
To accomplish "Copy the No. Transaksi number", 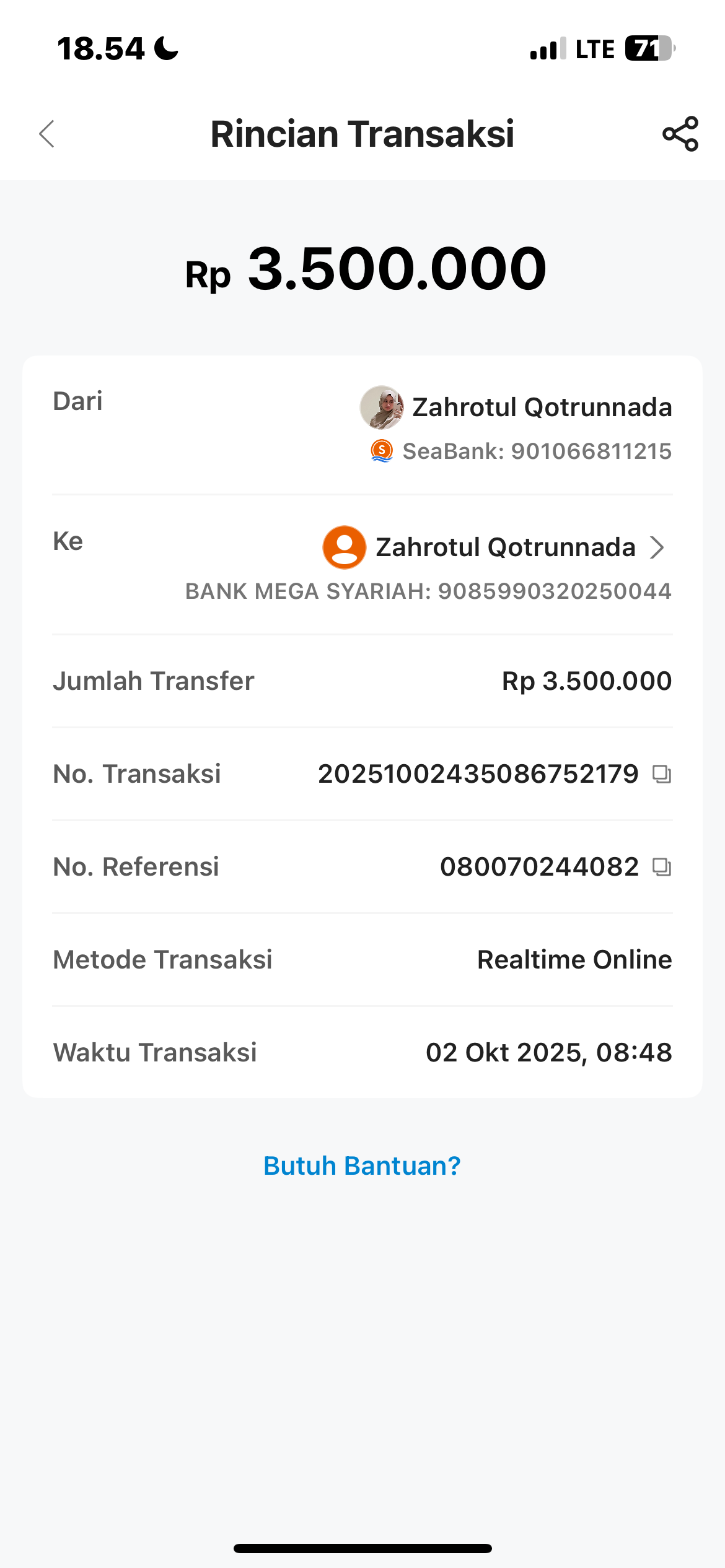I will click(662, 774).
